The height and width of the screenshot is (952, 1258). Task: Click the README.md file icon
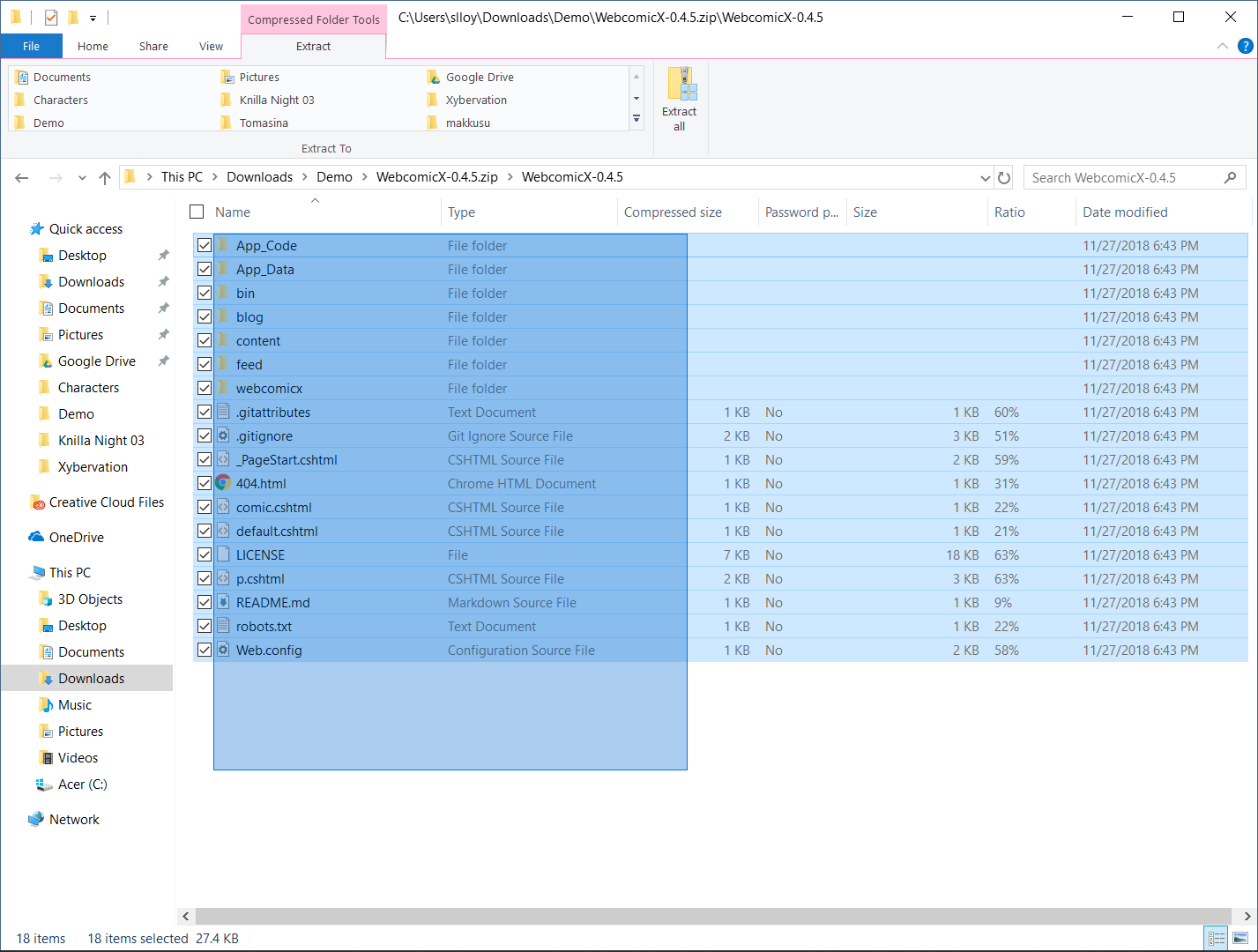tap(223, 602)
